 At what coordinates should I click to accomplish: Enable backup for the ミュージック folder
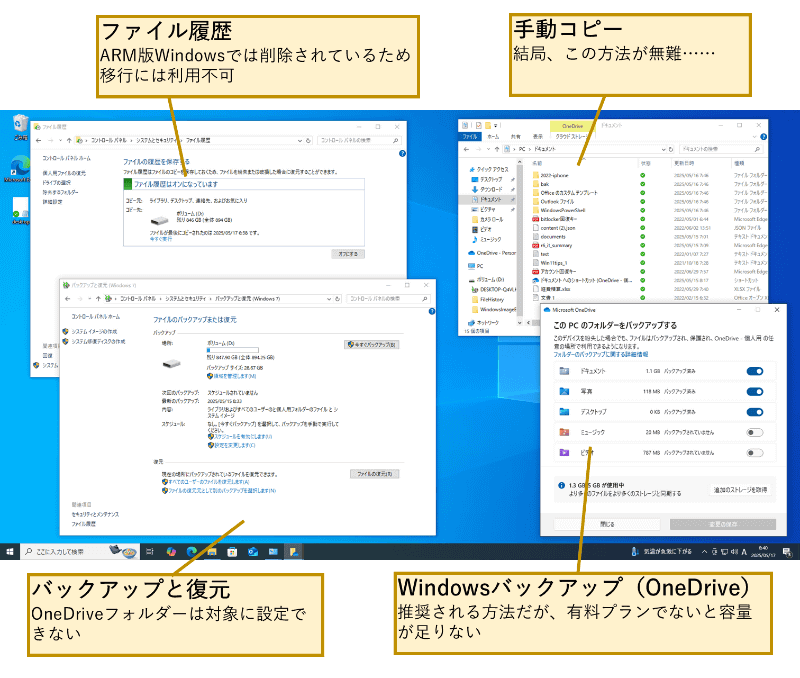coord(755,433)
